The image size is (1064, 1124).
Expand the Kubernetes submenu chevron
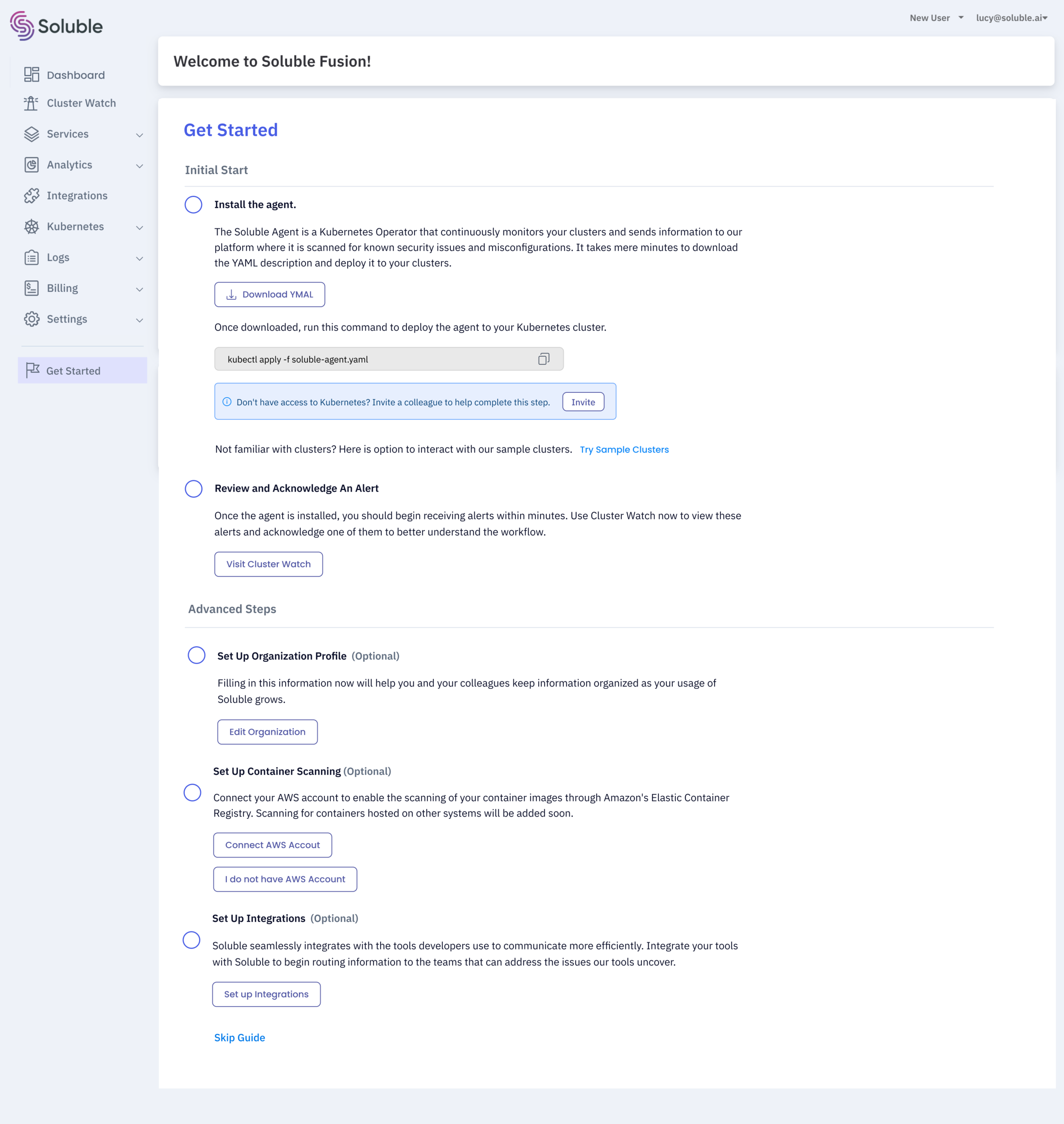[140, 227]
